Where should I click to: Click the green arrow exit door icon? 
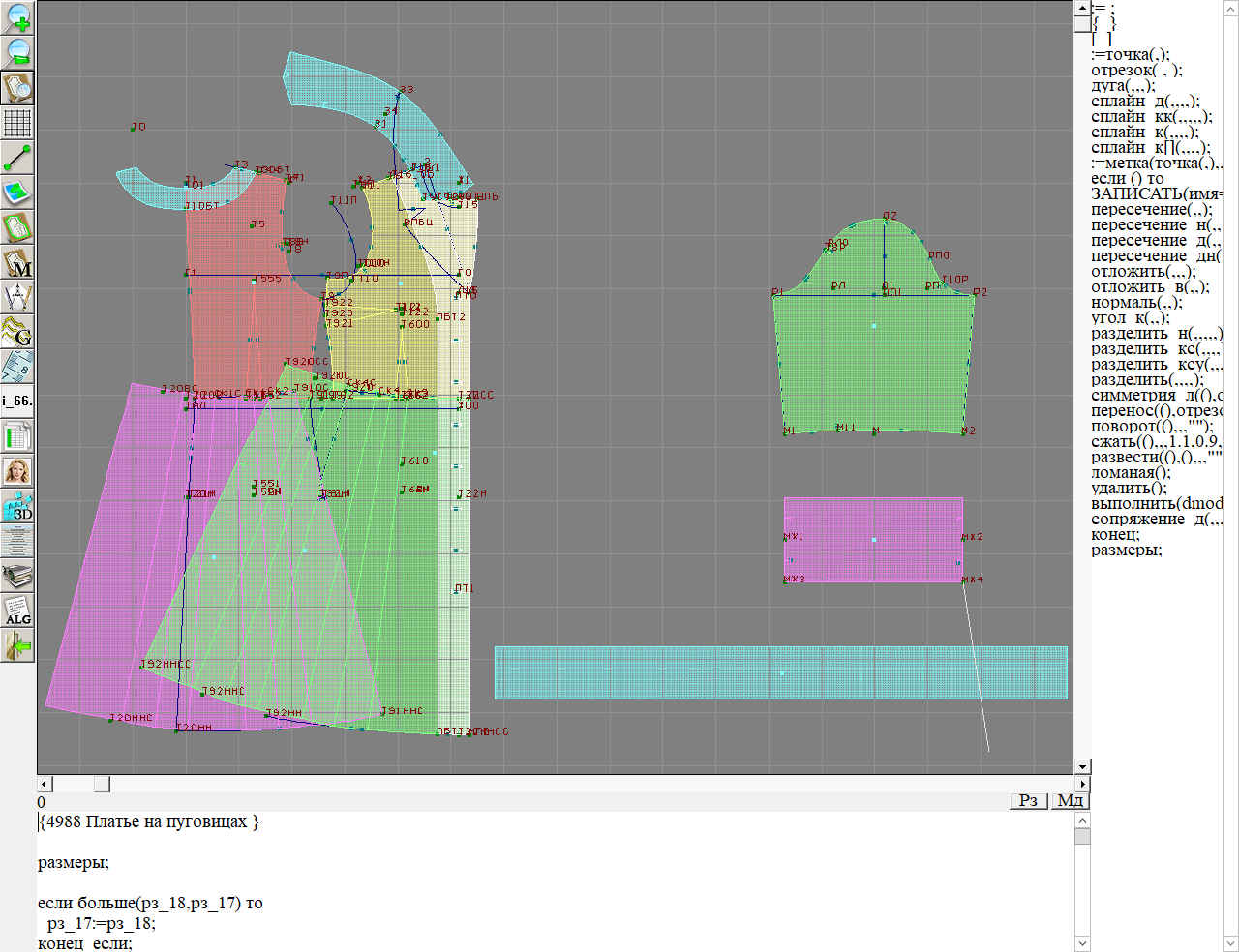pyautogui.click(x=17, y=645)
